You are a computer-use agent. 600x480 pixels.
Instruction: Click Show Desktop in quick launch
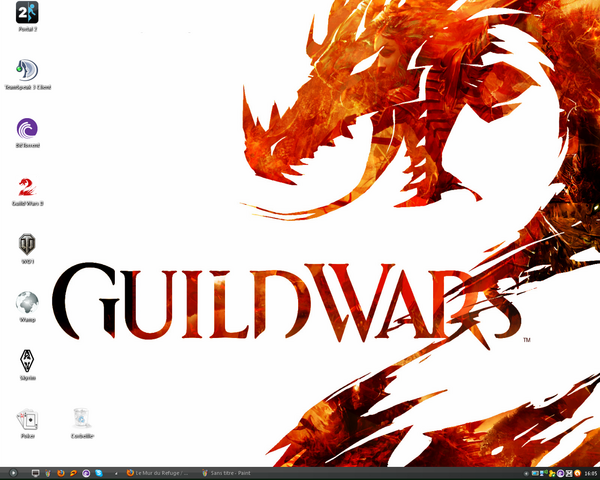[x=36, y=473]
